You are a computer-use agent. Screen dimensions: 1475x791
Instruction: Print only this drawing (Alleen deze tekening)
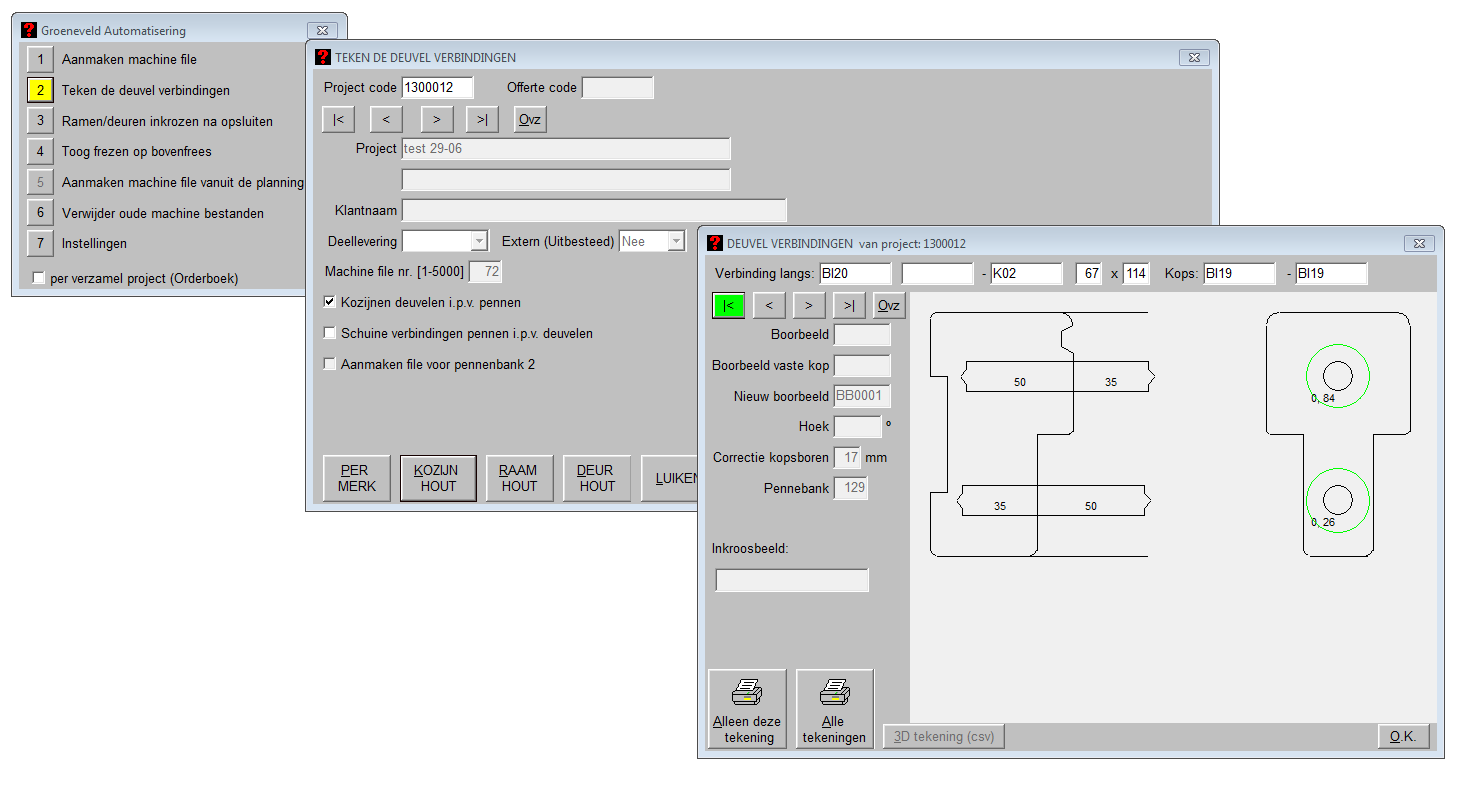click(746, 709)
